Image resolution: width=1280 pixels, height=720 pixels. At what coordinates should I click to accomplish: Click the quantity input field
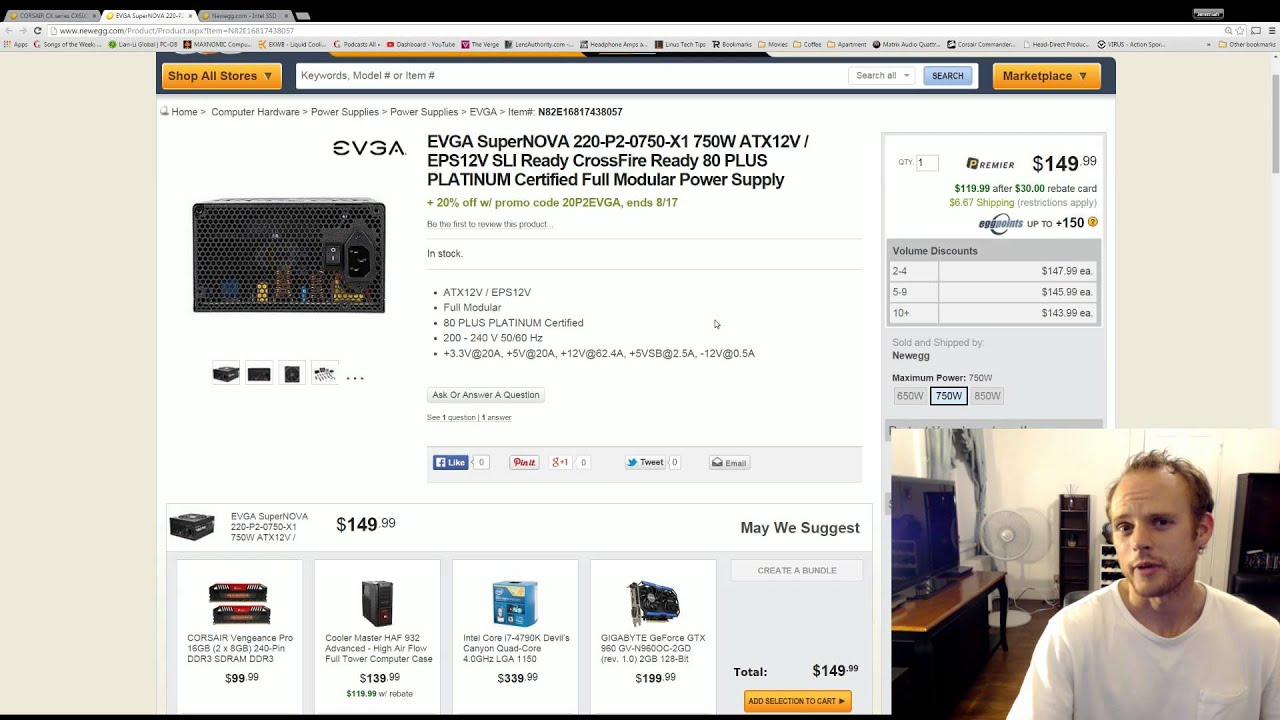coord(927,162)
